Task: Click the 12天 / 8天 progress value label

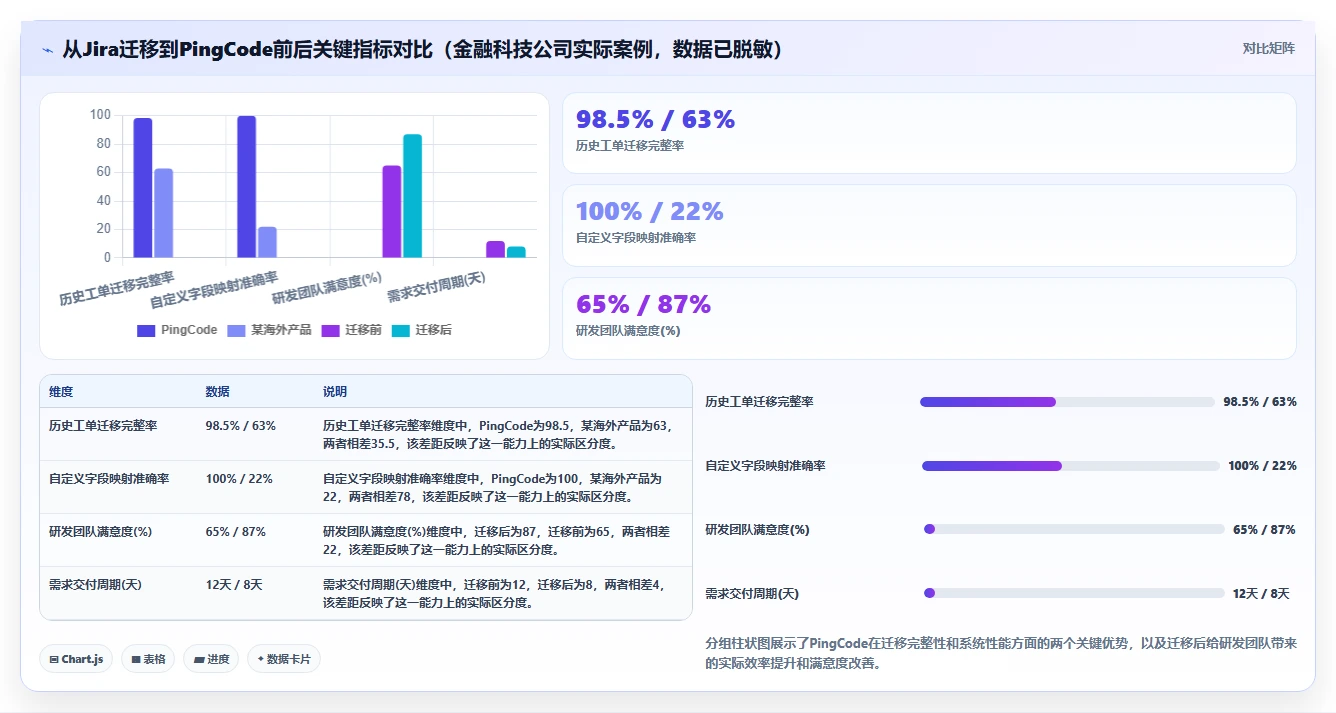Action: click(x=1261, y=593)
